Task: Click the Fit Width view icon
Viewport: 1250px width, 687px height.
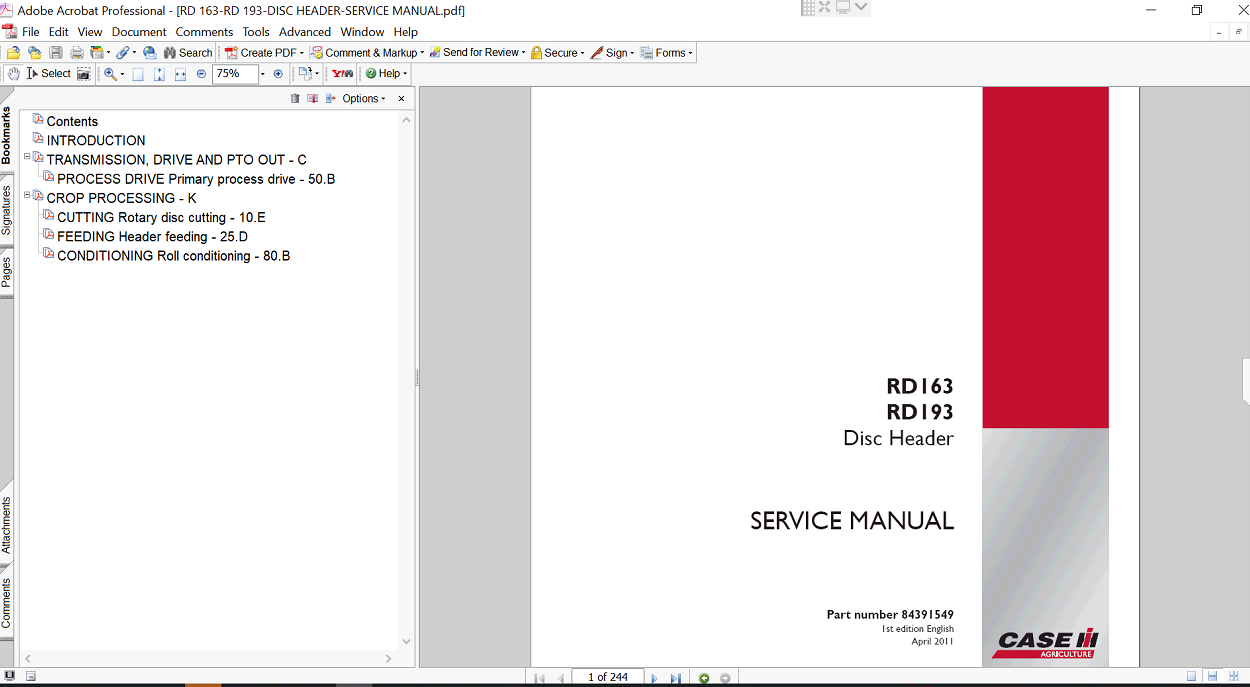Action: (x=179, y=73)
